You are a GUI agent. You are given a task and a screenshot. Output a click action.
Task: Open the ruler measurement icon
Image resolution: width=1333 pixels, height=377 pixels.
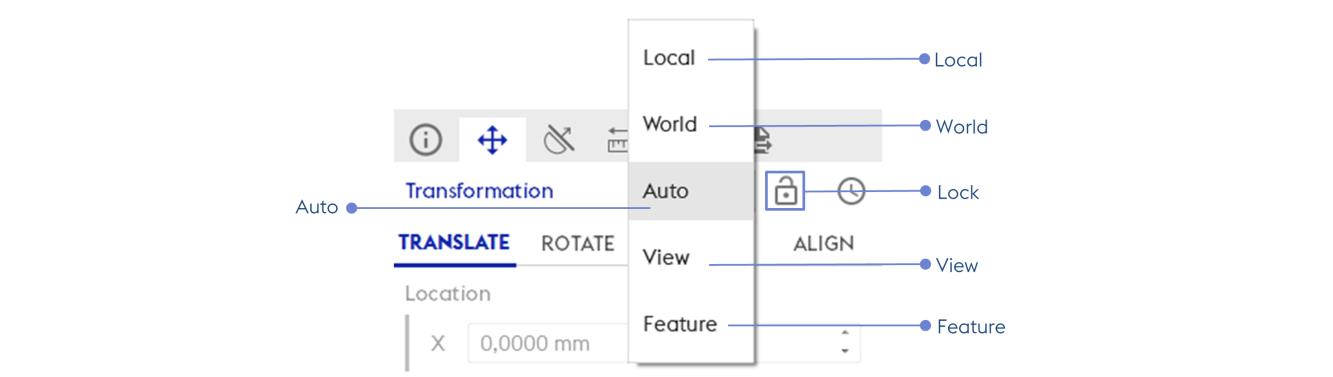click(617, 140)
